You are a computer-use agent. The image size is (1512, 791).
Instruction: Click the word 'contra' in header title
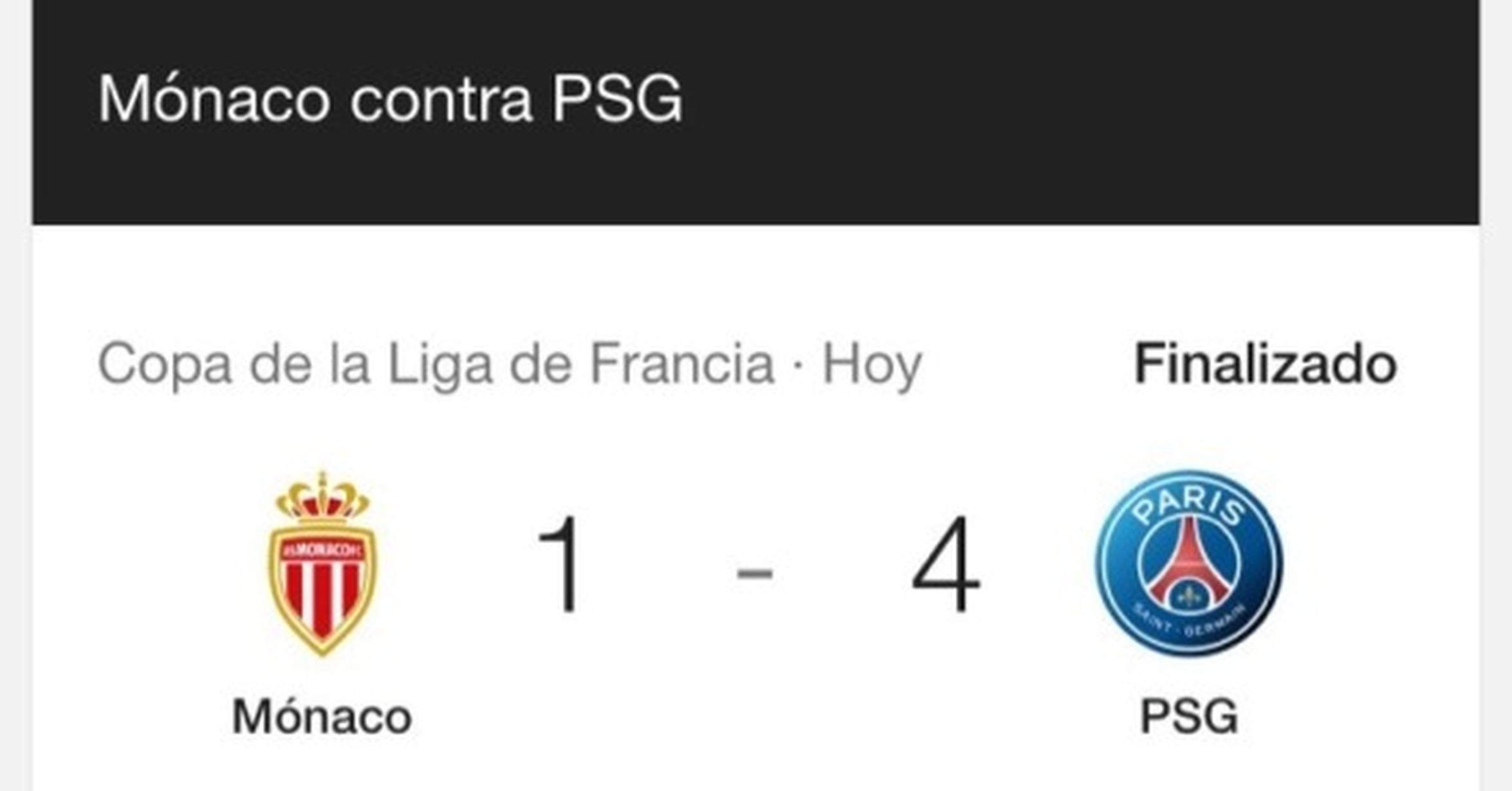(441, 102)
